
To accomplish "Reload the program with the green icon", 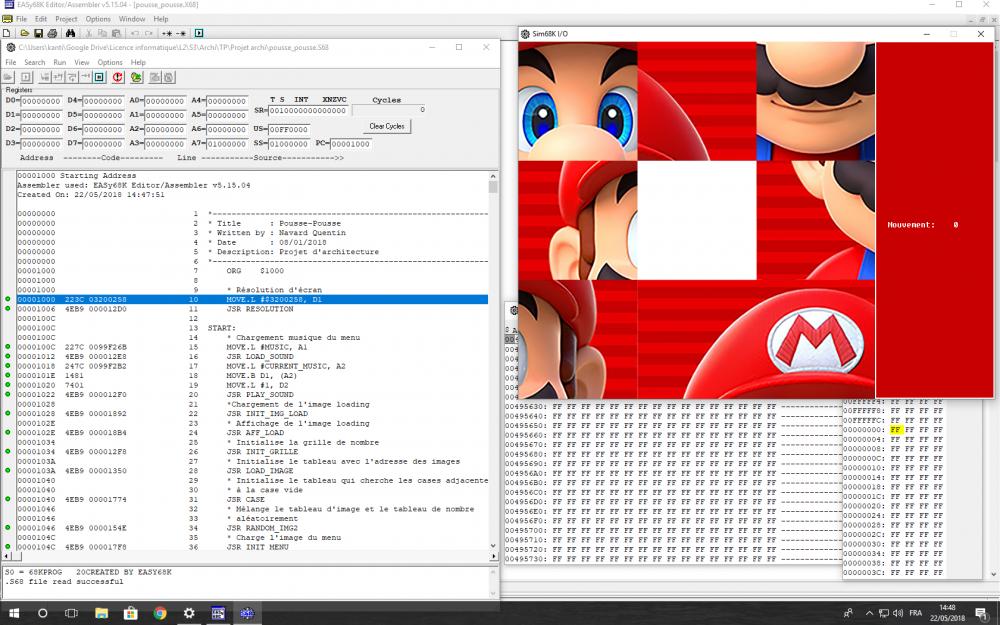I will coord(136,77).
